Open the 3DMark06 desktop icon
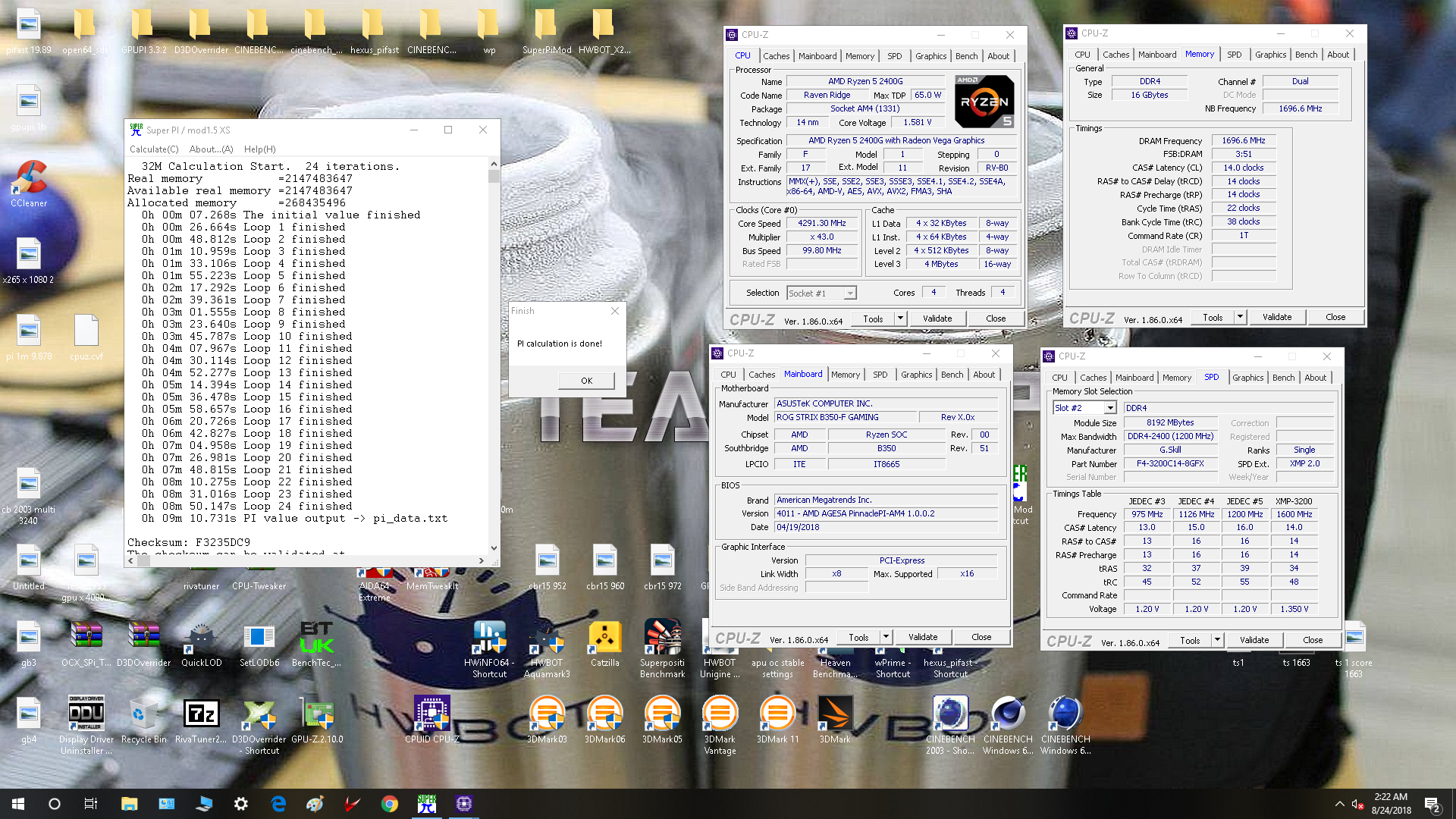 [x=604, y=719]
